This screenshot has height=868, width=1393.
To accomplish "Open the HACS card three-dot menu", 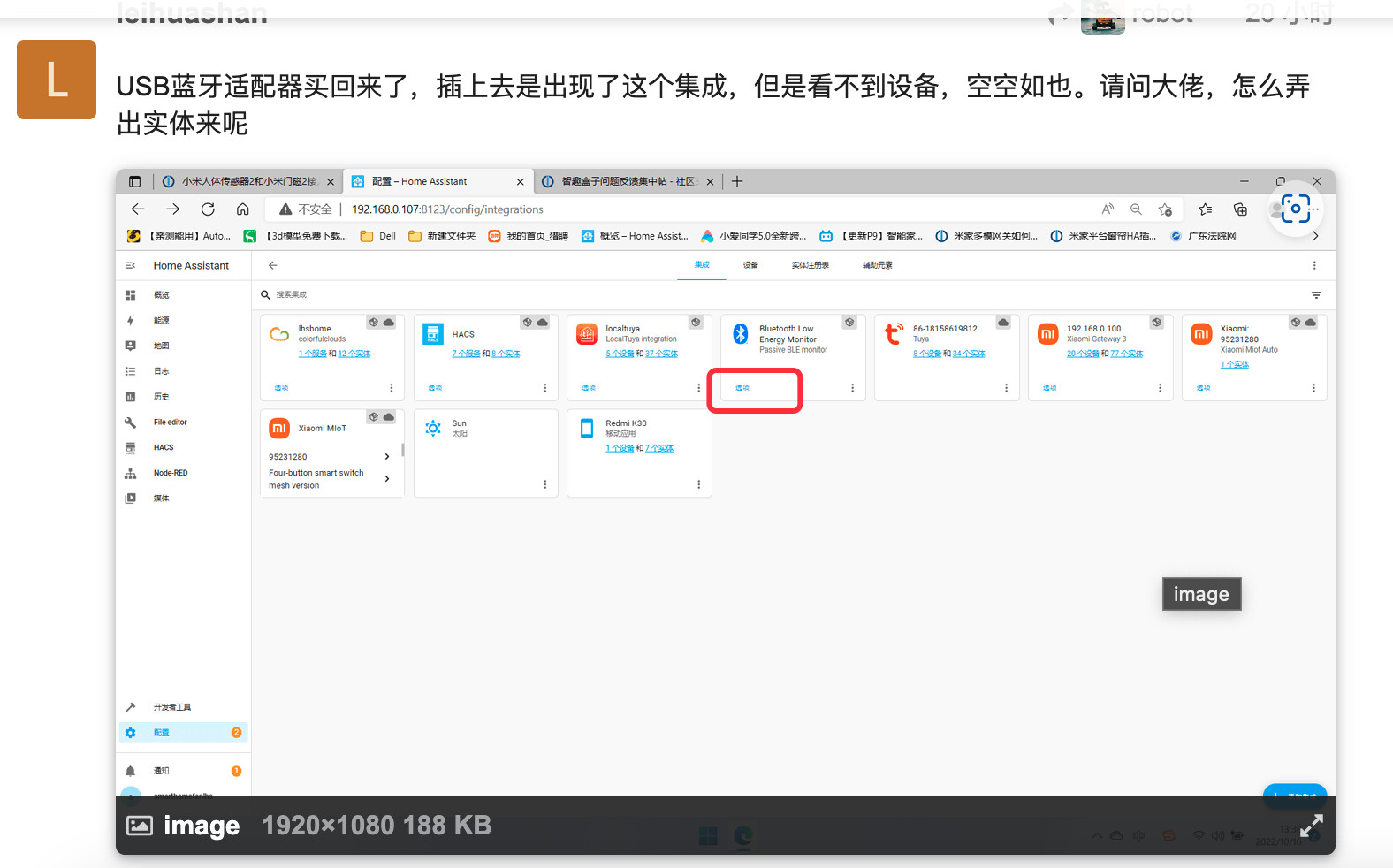I will pyautogui.click(x=545, y=388).
